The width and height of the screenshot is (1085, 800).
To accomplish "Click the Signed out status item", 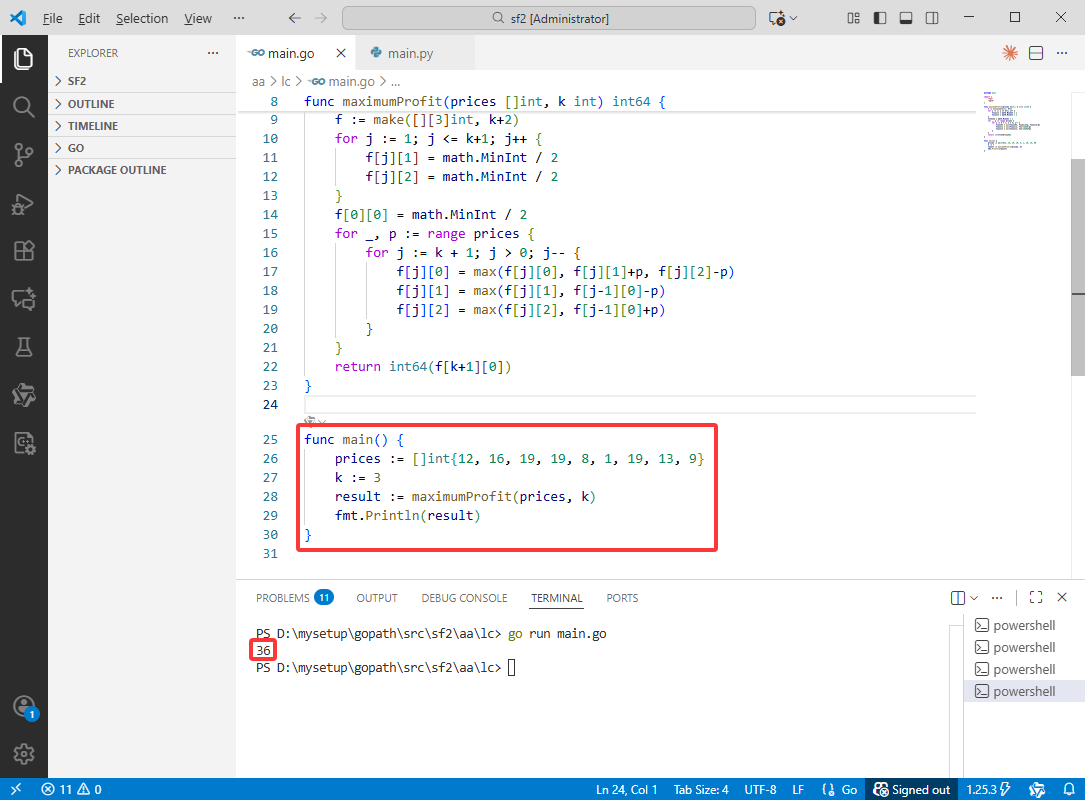I will click(x=911, y=790).
